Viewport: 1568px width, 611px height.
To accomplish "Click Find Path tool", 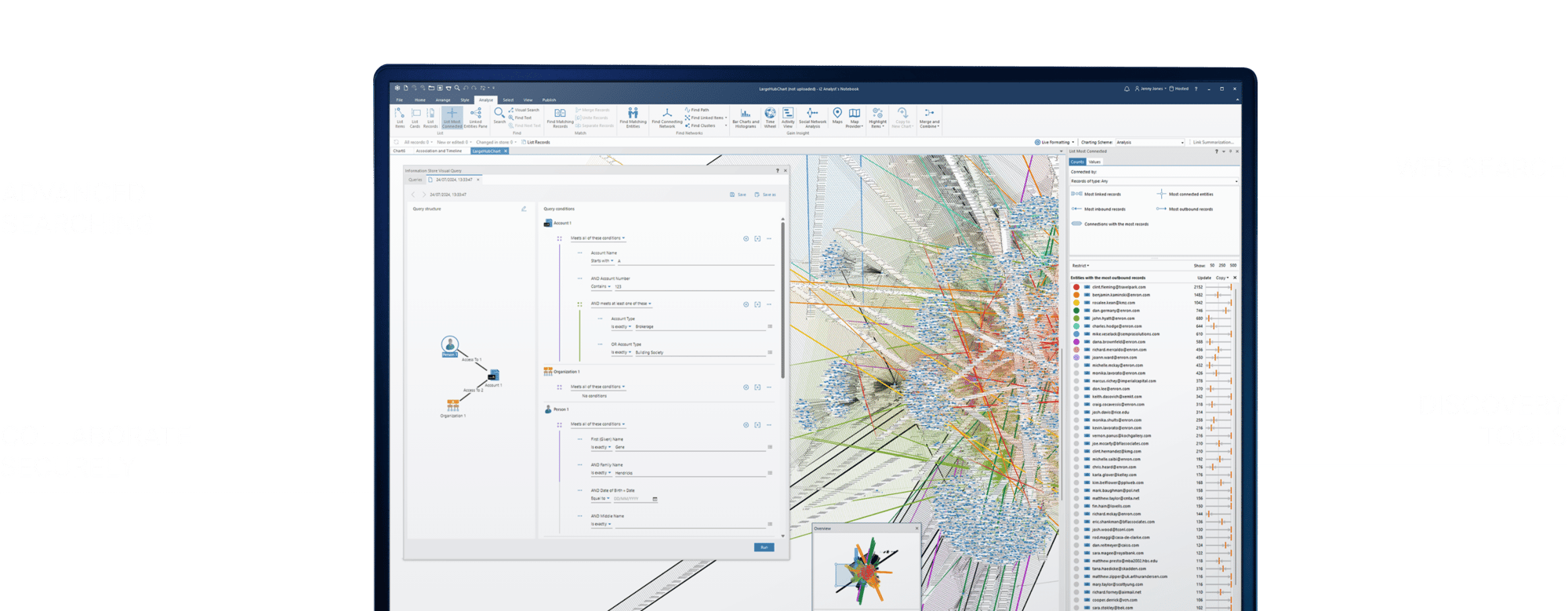I will coord(697,110).
